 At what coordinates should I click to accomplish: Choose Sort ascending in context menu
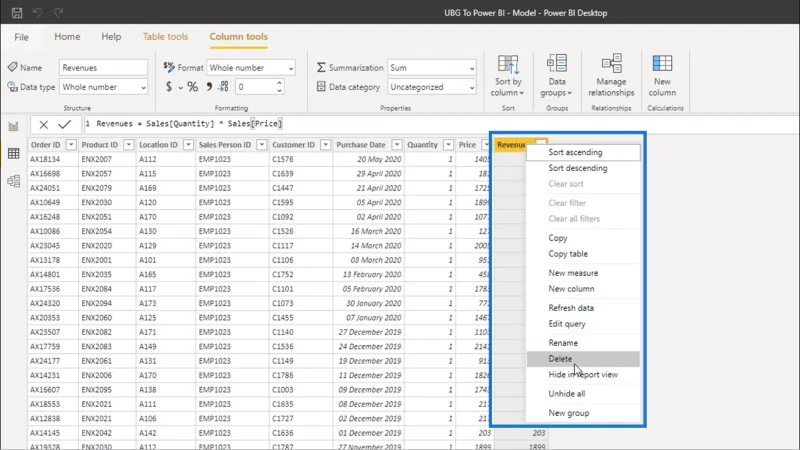pos(583,152)
